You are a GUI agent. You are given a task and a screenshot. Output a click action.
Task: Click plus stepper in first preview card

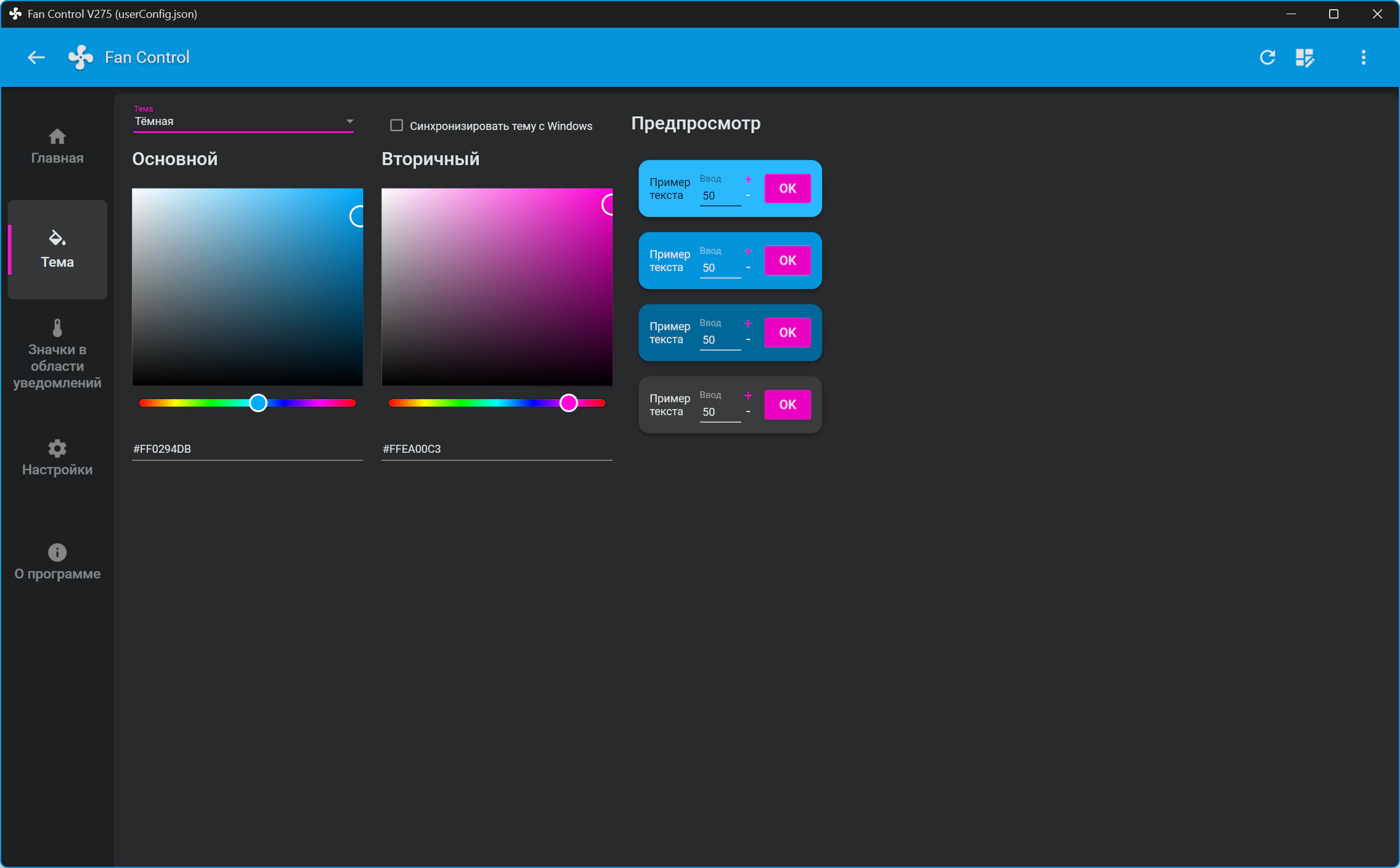tap(748, 179)
